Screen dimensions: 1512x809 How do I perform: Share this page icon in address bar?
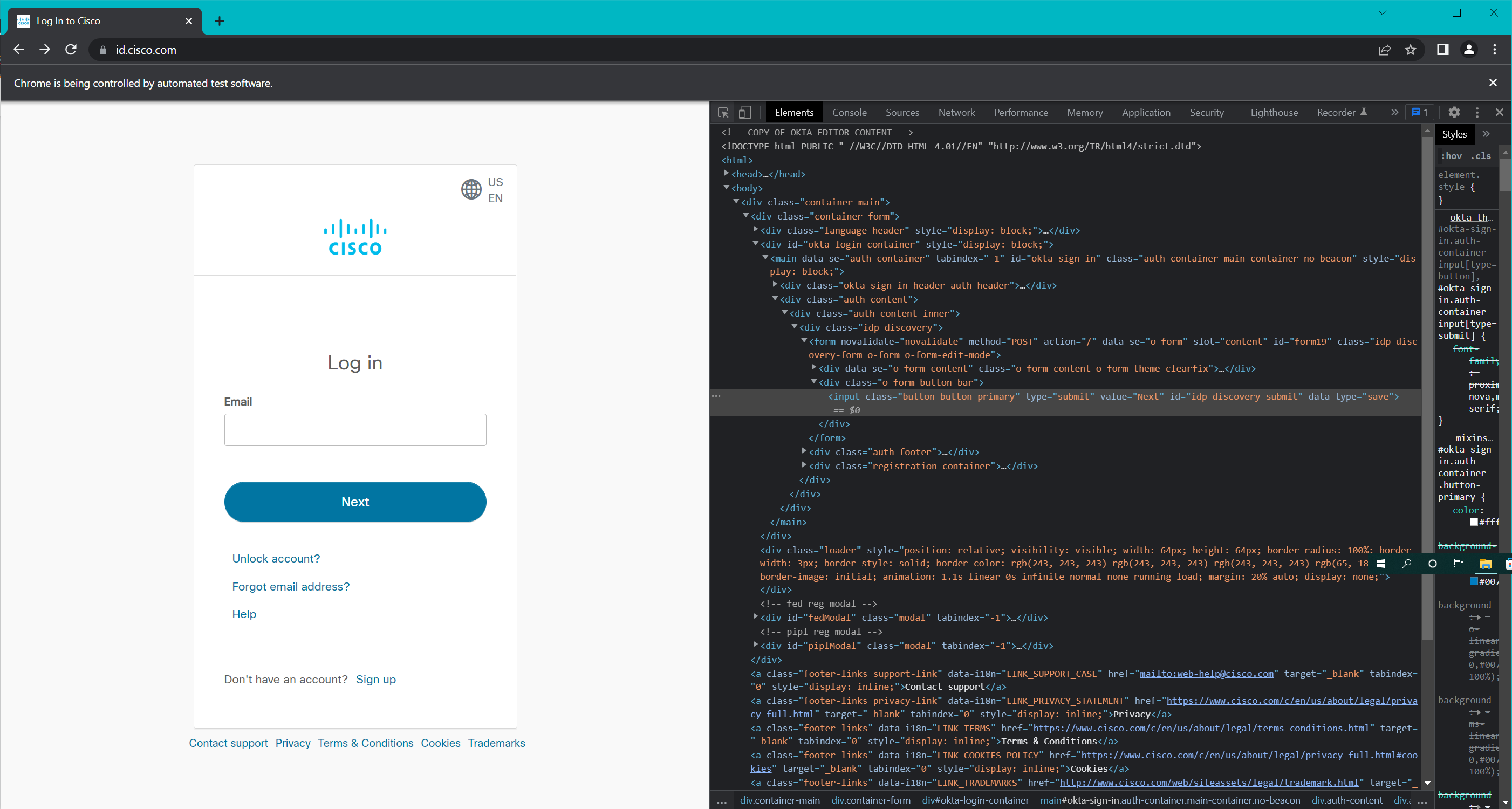1385,51
